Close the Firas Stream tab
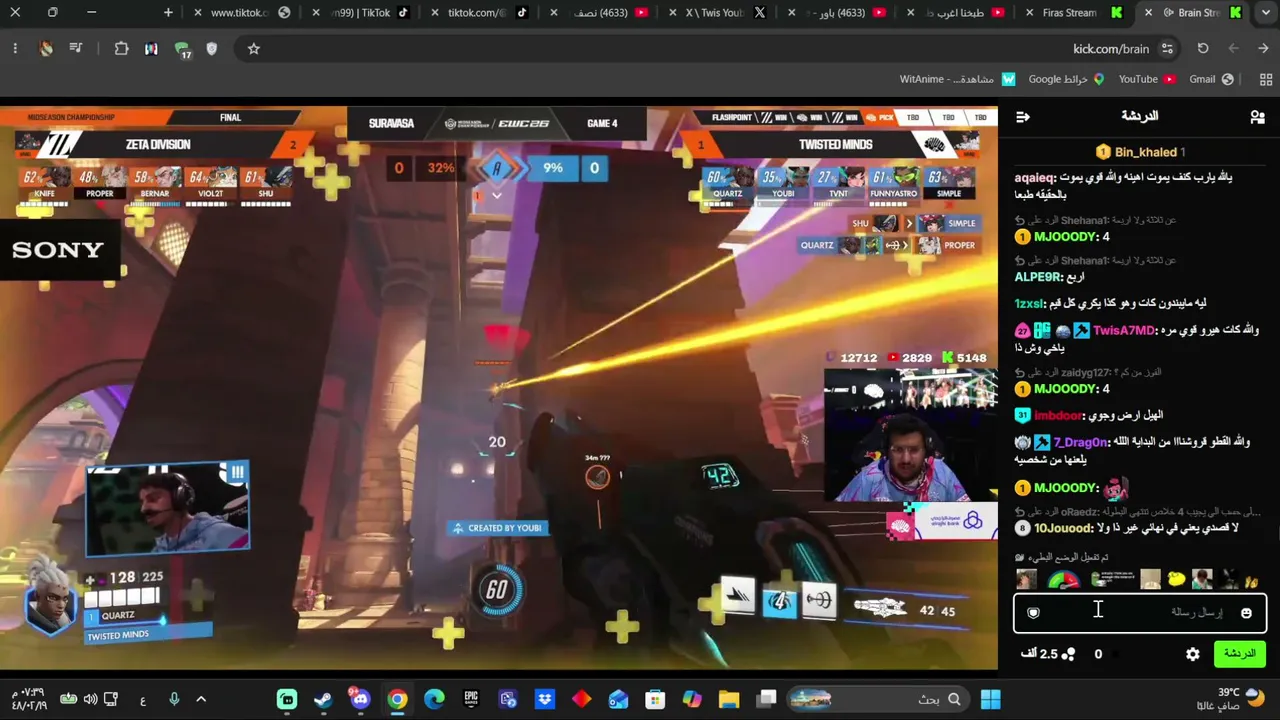Image resolution: width=1280 pixels, height=720 pixels. click(1030, 13)
